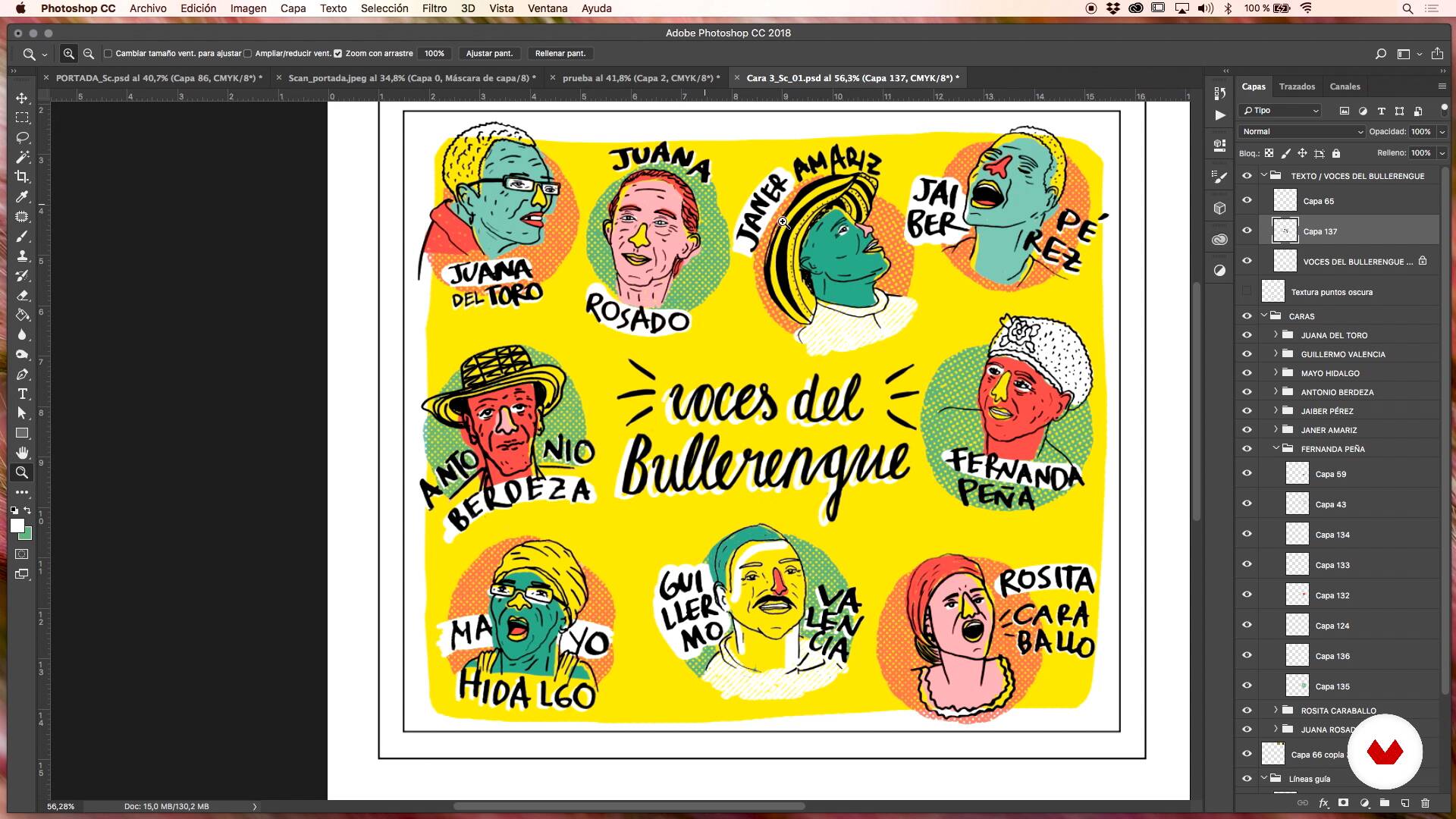Select the Lasso tool
This screenshot has width=1456, height=819.
coord(22,137)
